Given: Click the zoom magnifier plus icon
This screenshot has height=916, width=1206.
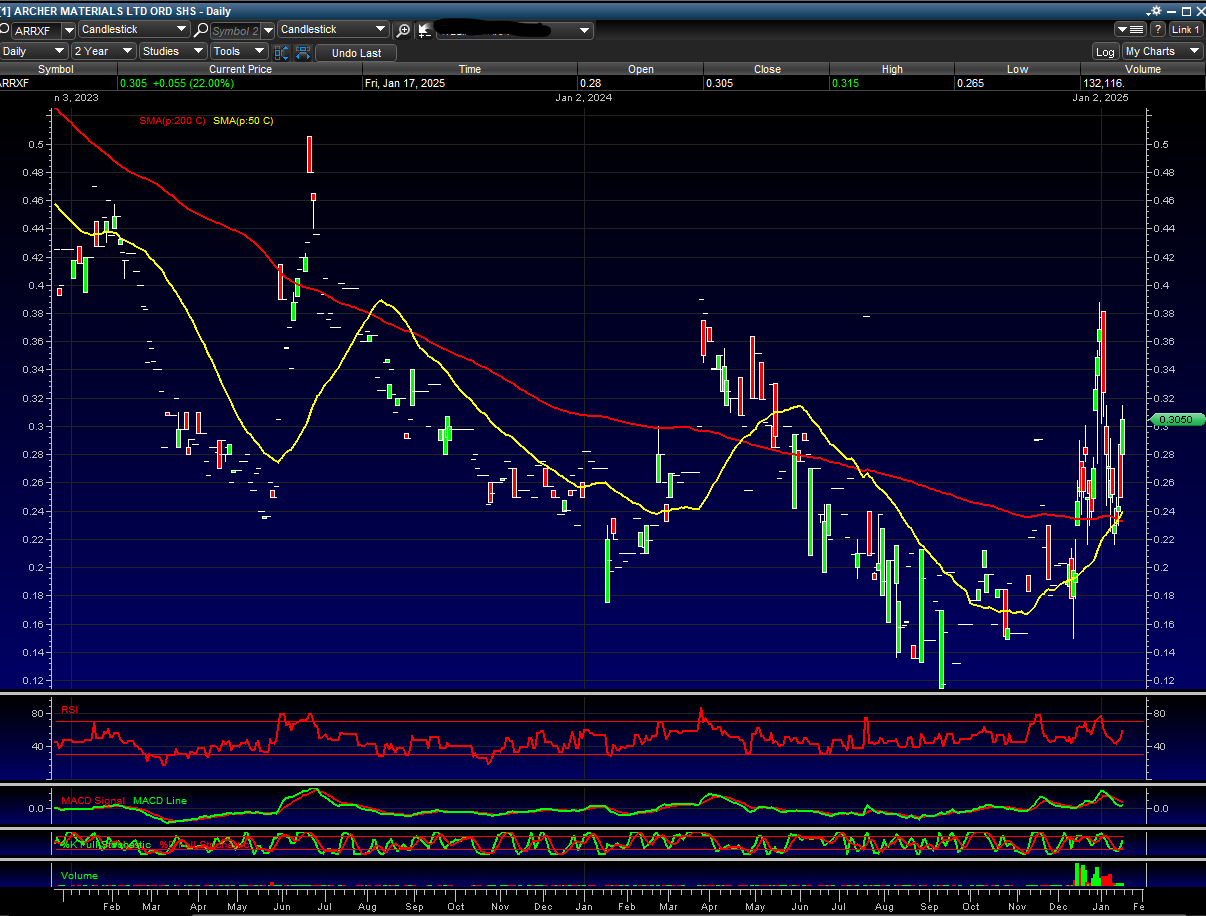Looking at the screenshot, I should point(403,30).
